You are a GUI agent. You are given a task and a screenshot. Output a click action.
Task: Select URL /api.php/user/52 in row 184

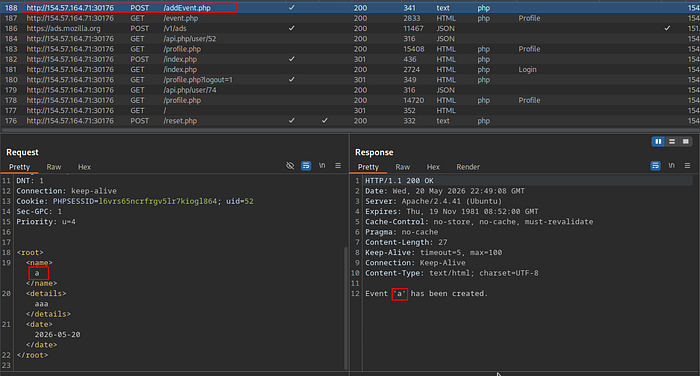(190, 39)
